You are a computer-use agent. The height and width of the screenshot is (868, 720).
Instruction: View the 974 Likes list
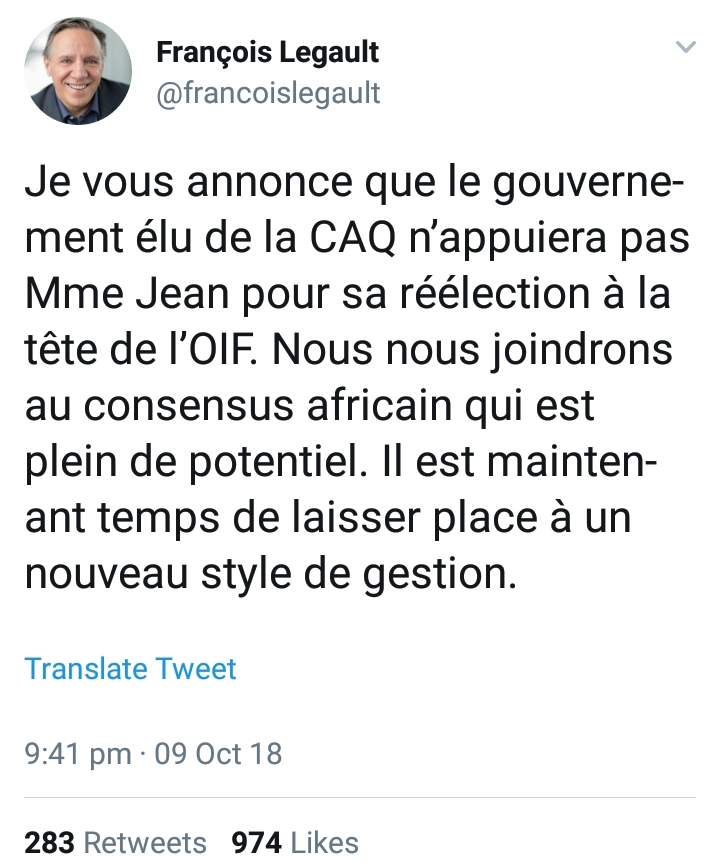tap(294, 843)
